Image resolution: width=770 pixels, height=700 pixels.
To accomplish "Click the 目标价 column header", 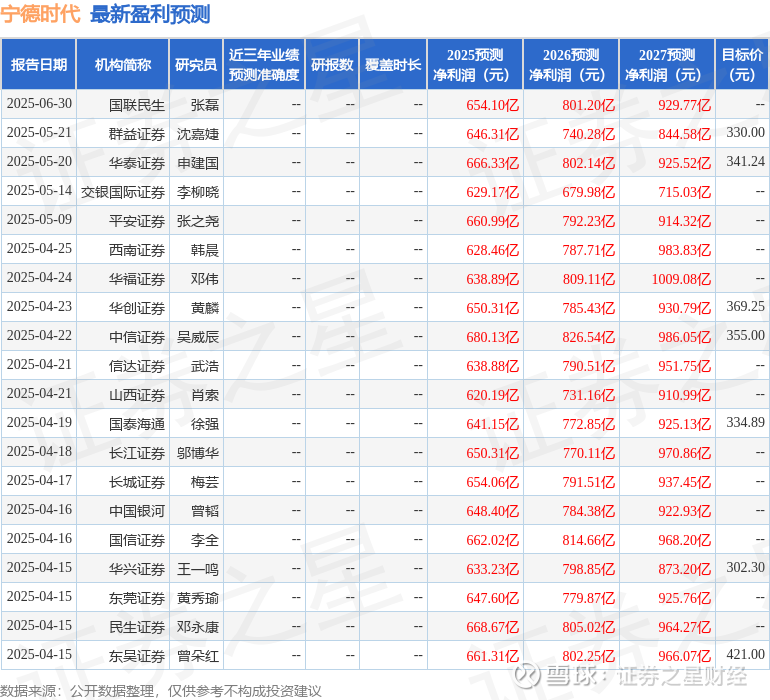I will (742, 64).
